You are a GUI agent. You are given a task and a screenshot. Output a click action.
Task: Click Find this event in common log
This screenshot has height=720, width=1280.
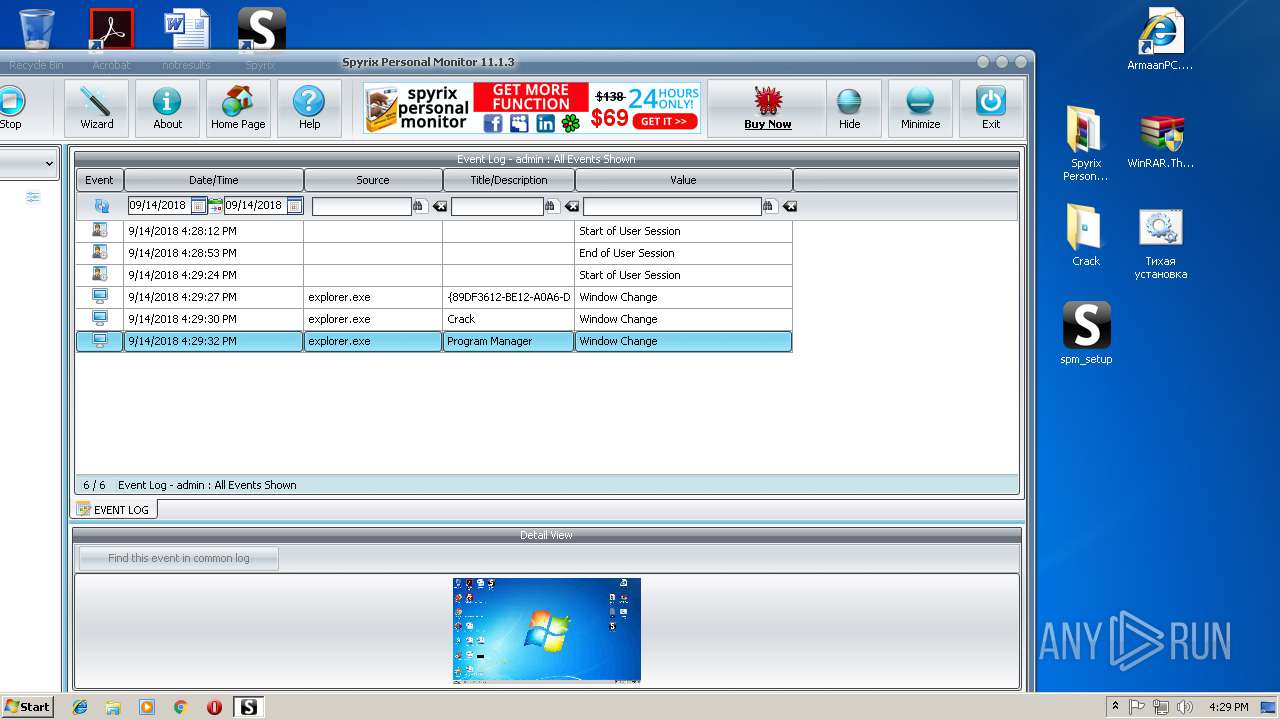tap(179, 558)
